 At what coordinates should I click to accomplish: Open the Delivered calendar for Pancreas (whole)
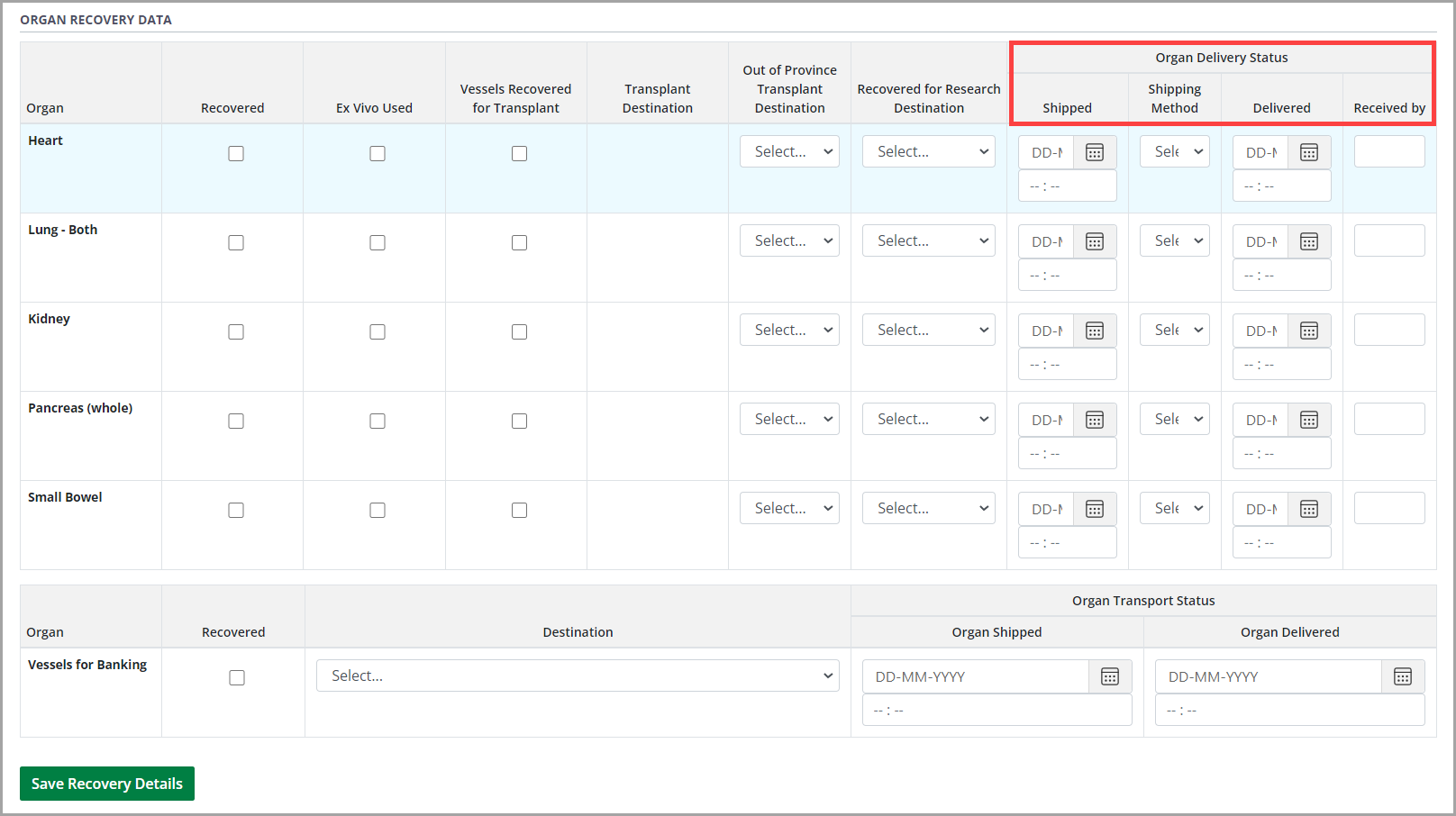click(1308, 419)
